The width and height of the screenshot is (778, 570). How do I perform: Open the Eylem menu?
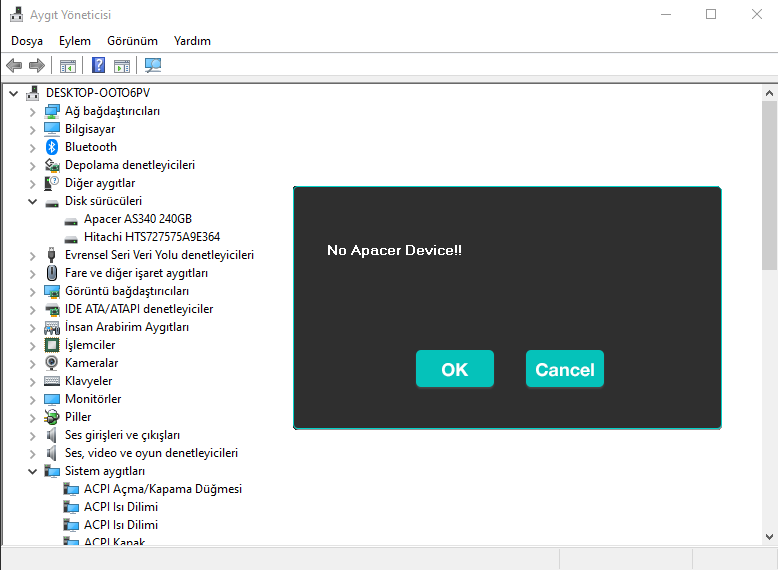click(x=75, y=41)
